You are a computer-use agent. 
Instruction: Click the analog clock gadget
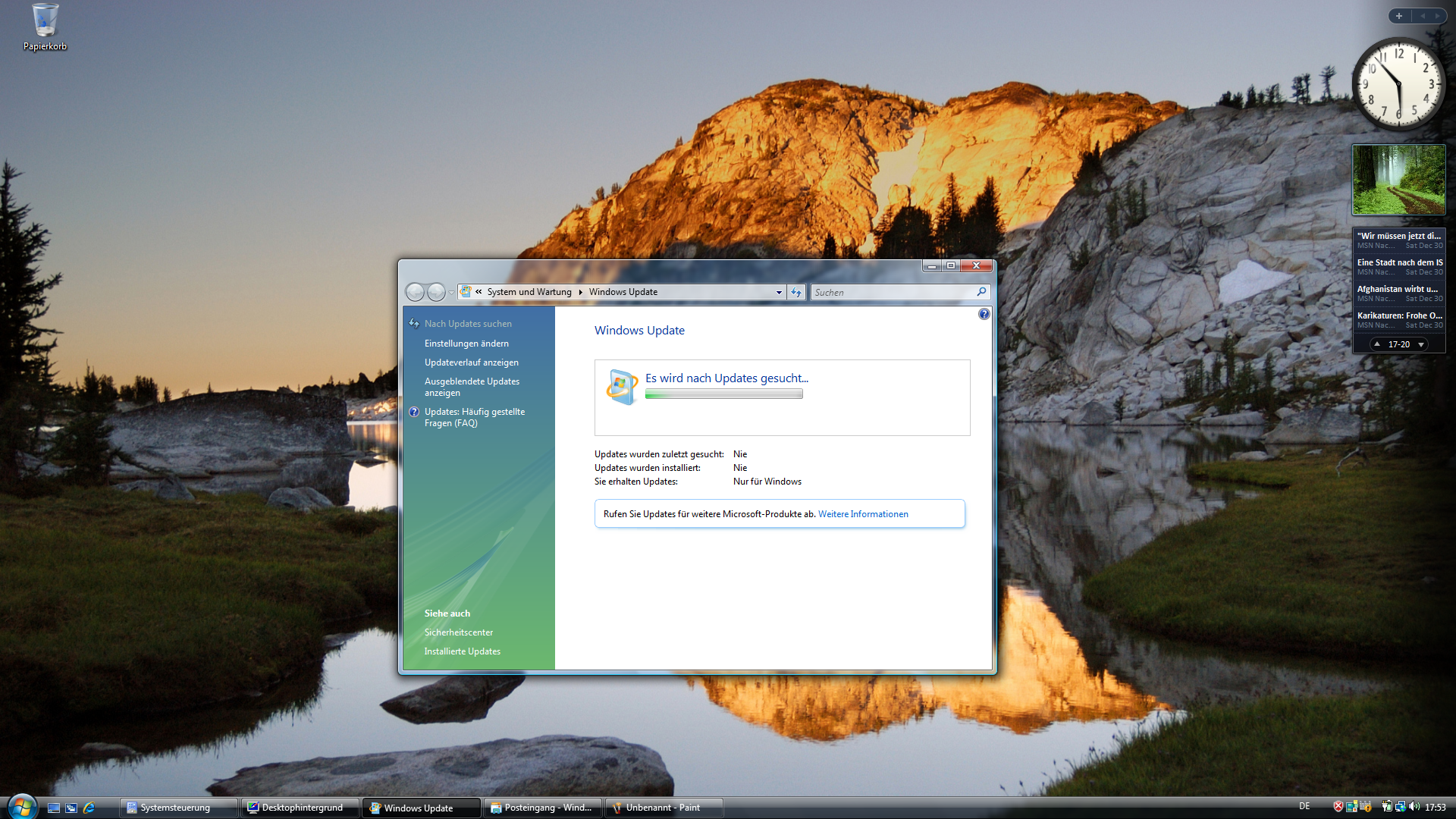click(x=1398, y=84)
